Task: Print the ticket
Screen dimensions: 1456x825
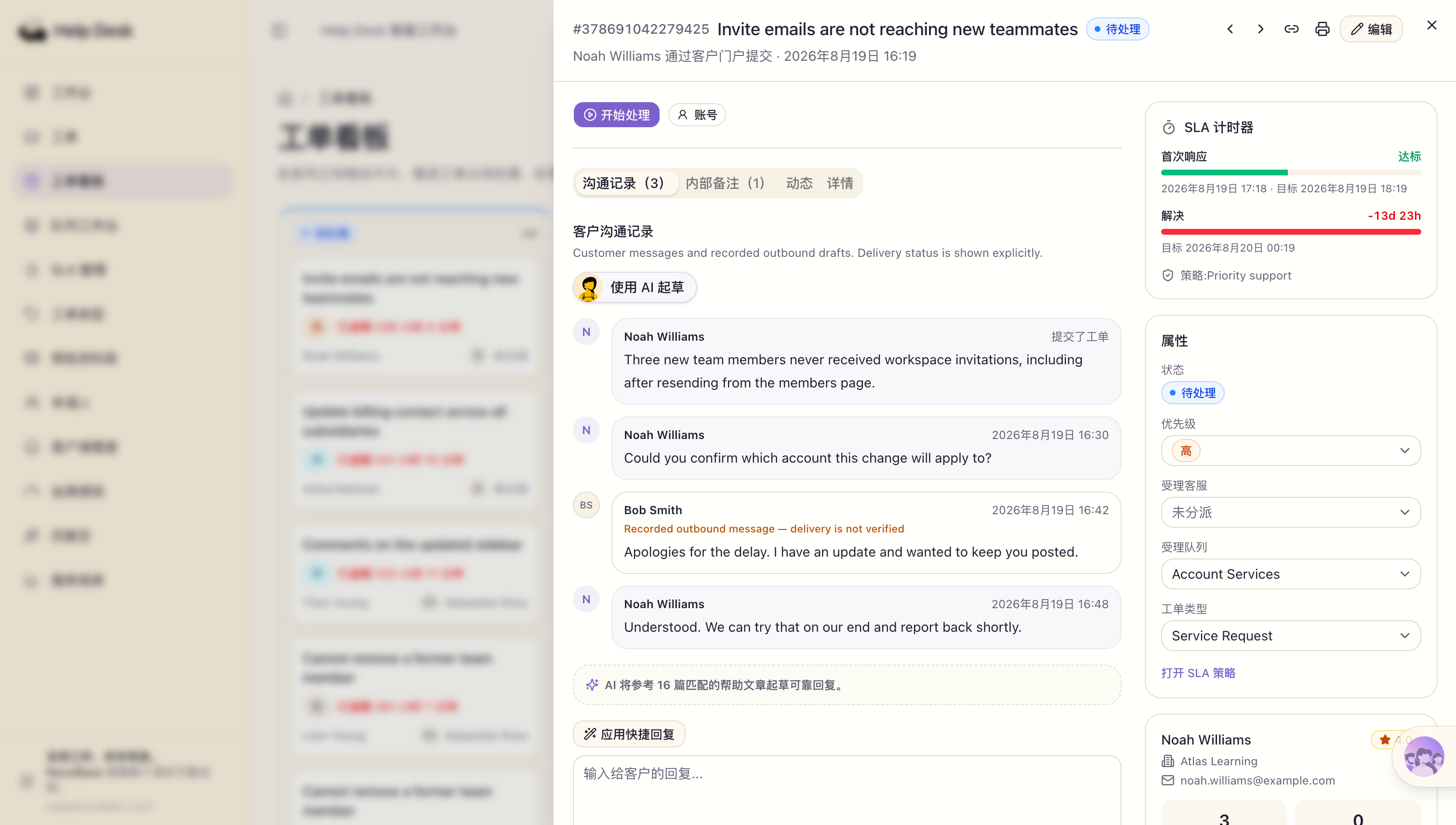Action: coord(1322,29)
